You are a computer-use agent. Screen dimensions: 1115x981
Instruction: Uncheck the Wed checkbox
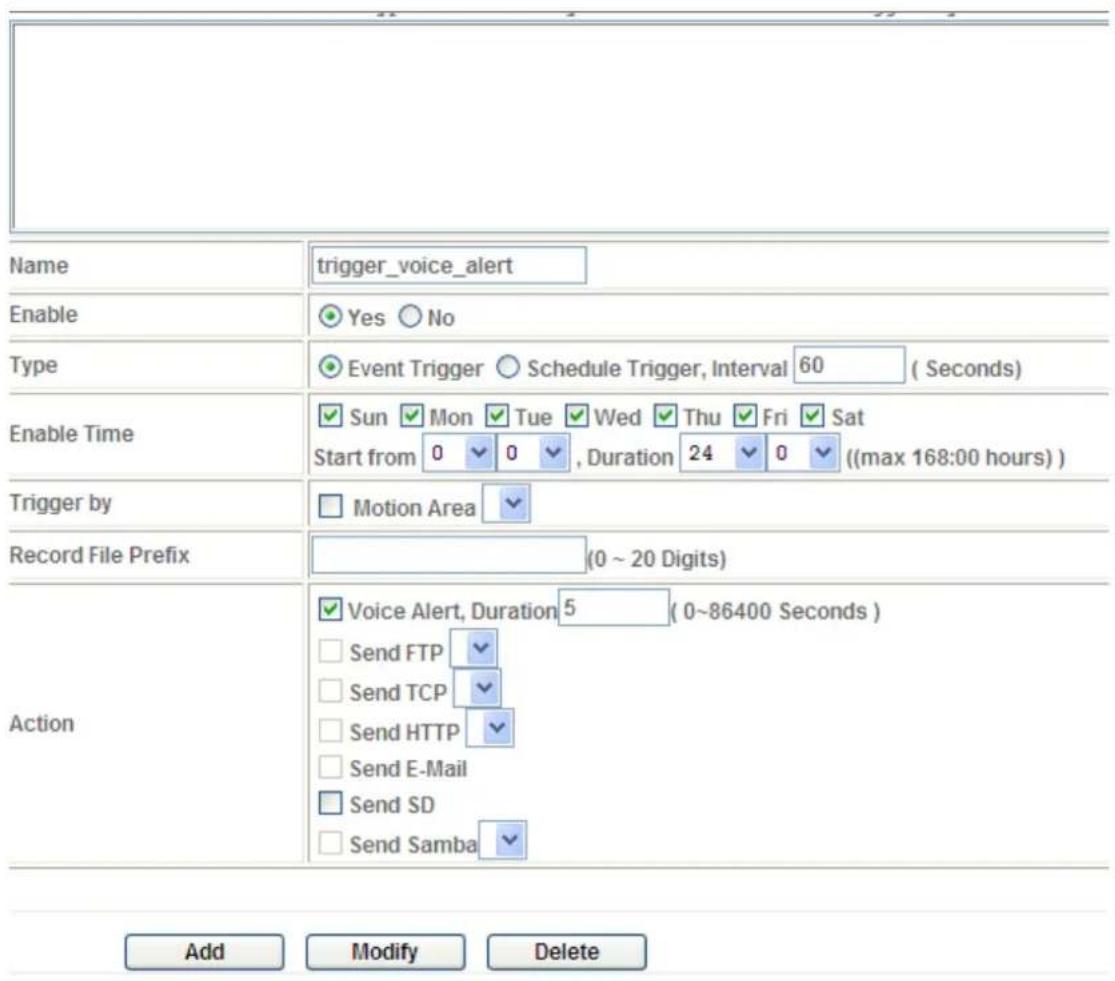[577, 416]
